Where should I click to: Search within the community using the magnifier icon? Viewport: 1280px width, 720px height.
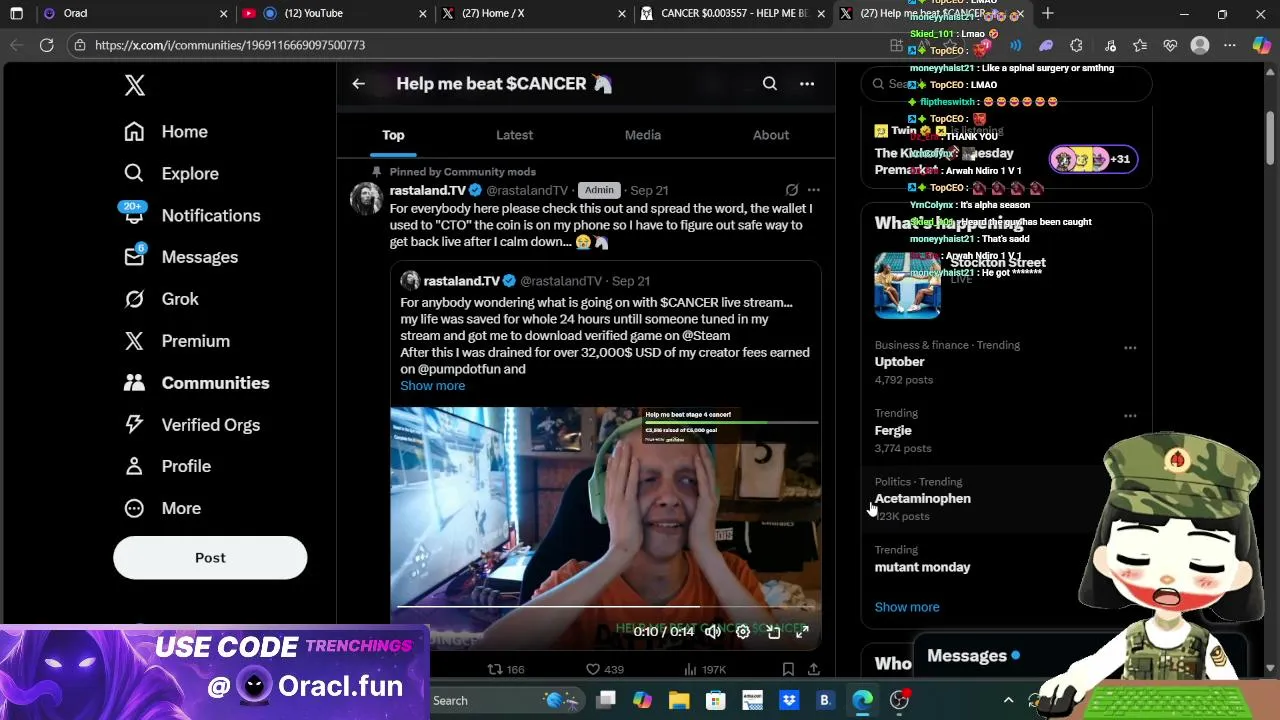click(x=770, y=84)
